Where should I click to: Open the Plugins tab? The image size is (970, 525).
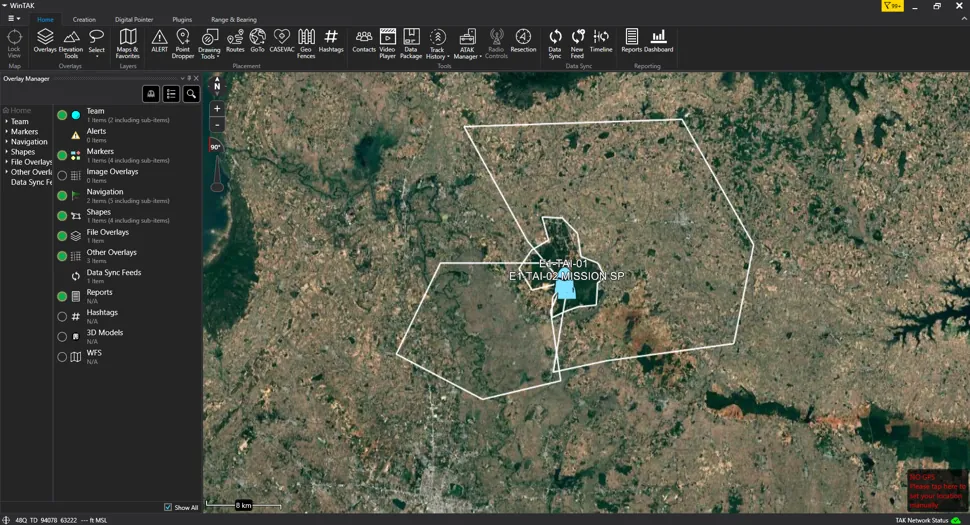pyautogui.click(x=182, y=19)
